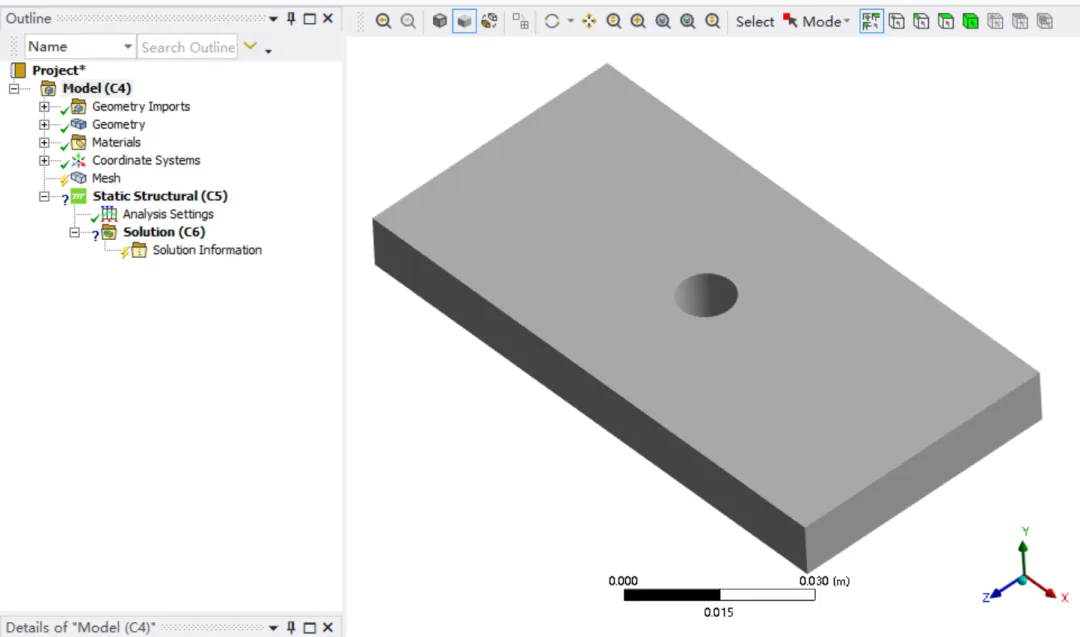1080x637 pixels.
Task: Click the yellow filter chevron beside Search Outline
Action: [250, 46]
